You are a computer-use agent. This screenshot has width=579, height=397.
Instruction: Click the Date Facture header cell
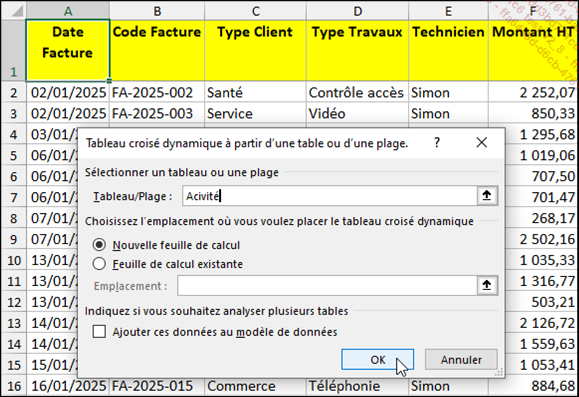pyautogui.click(x=68, y=50)
